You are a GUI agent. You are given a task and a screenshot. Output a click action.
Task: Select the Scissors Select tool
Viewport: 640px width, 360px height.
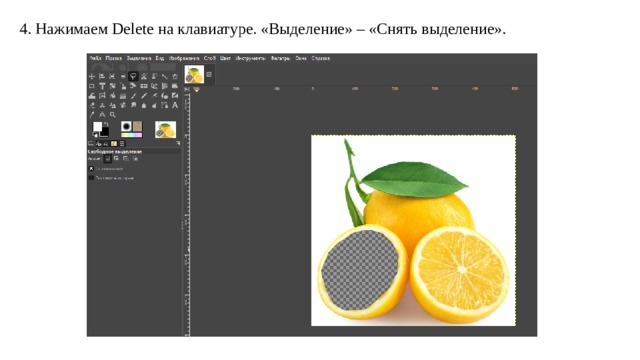144,76
